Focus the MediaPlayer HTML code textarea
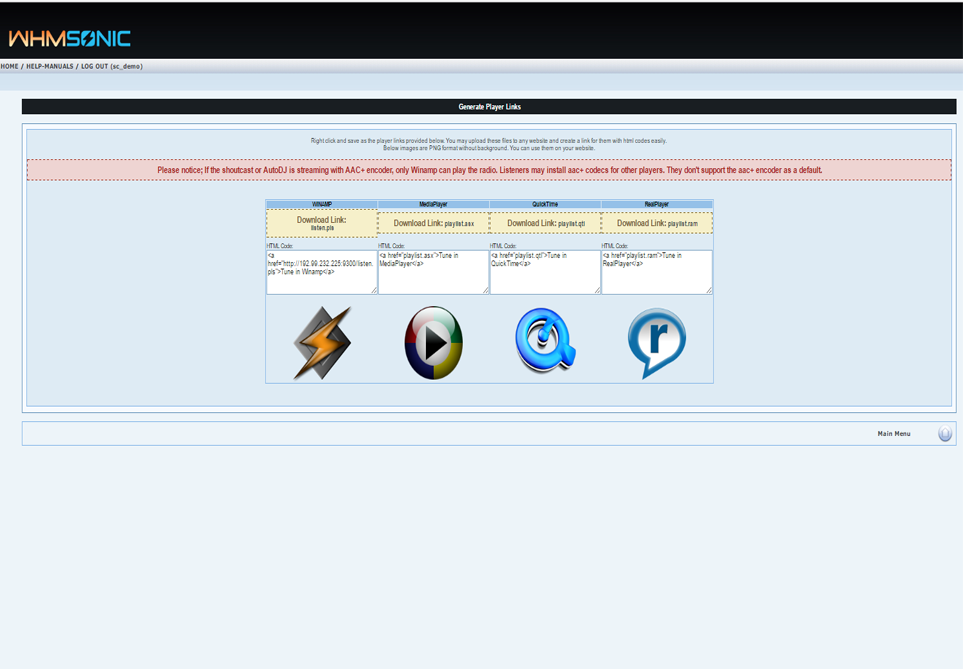Viewport: 963px width, 669px height. click(434, 272)
